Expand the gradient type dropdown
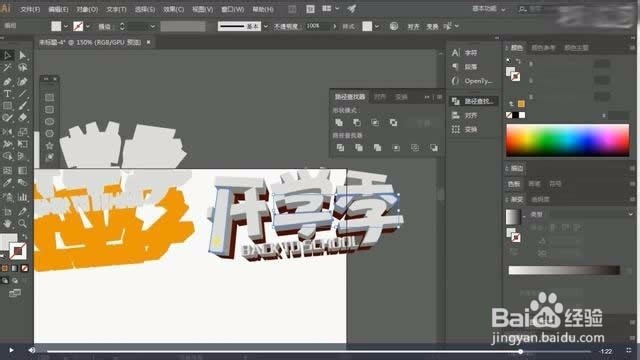The height and width of the screenshot is (360, 640). (x=583, y=214)
